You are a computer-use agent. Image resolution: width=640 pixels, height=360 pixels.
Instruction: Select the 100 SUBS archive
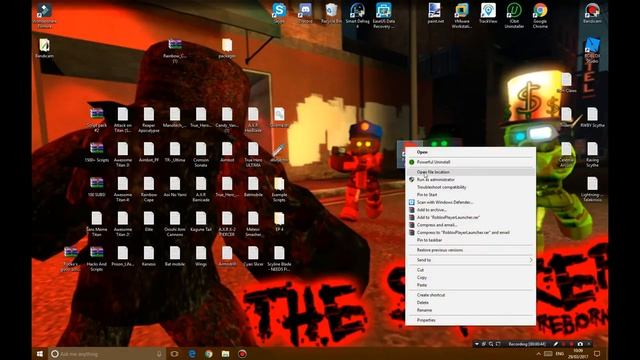click(97, 187)
